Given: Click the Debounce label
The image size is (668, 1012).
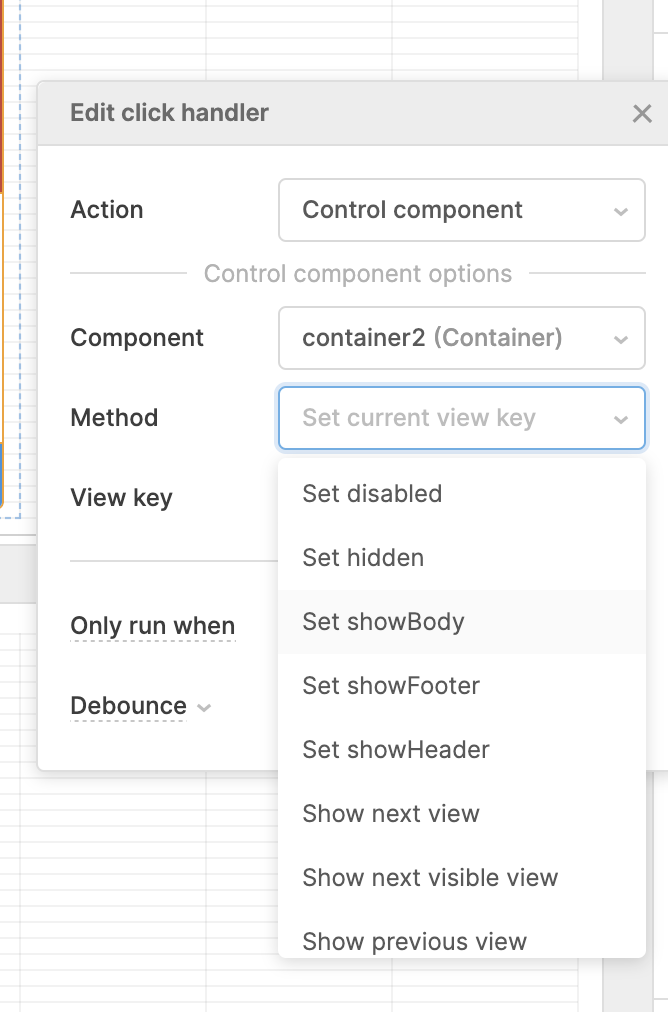Looking at the screenshot, I should pyautogui.click(x=128, y=706).
